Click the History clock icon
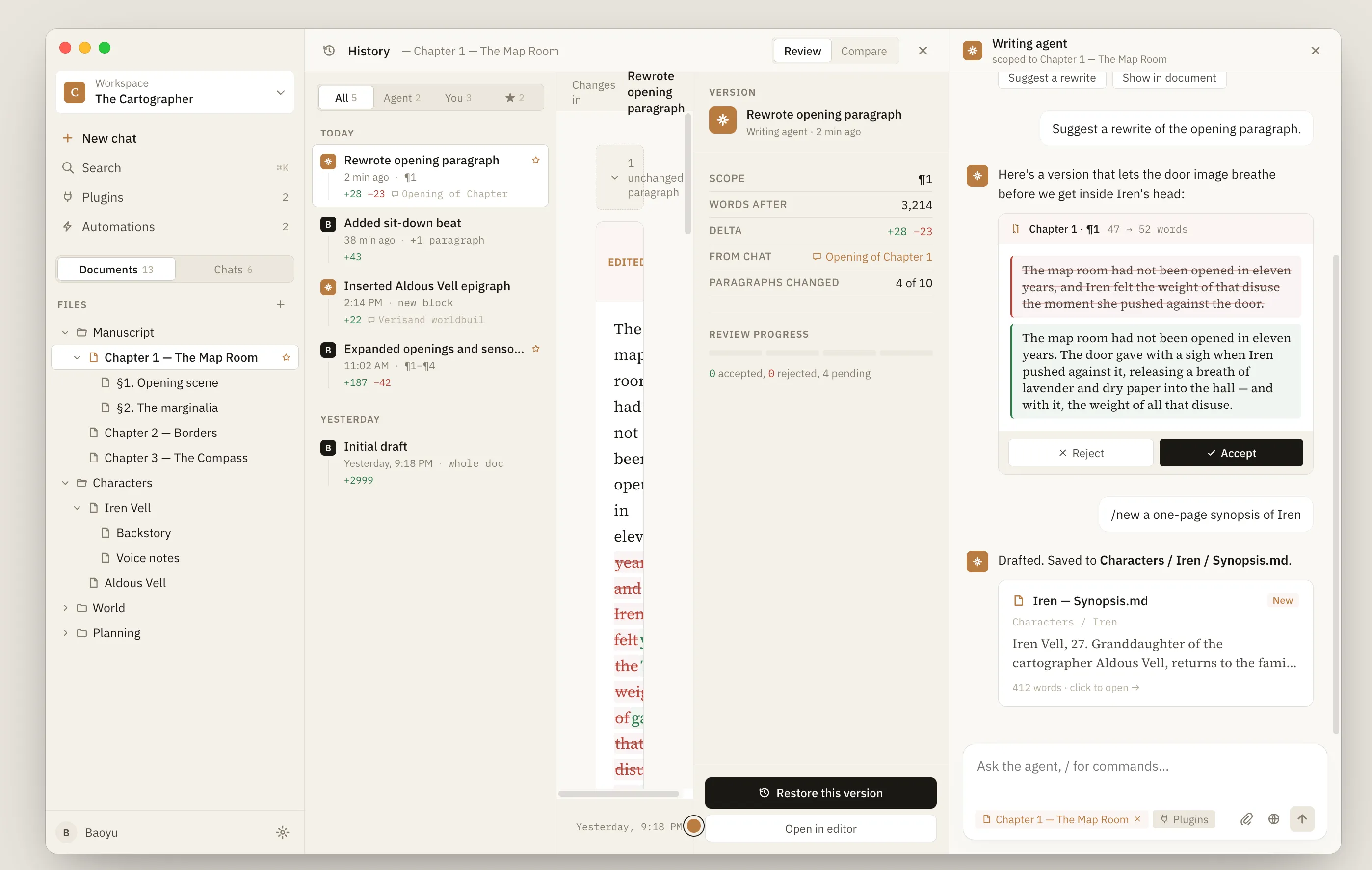The image size is (1372, 870). pos(329,51)
